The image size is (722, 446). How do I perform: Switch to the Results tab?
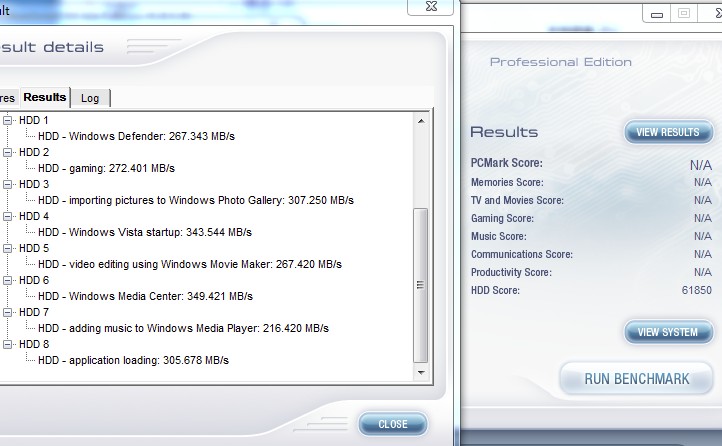click(45, 97)
